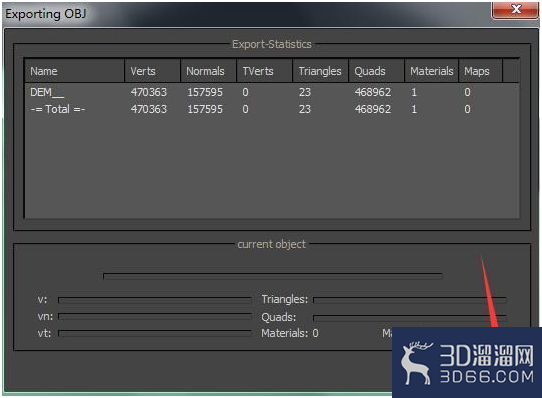Click the Maps column header
542x398 pixels.
tap(480, 71)
